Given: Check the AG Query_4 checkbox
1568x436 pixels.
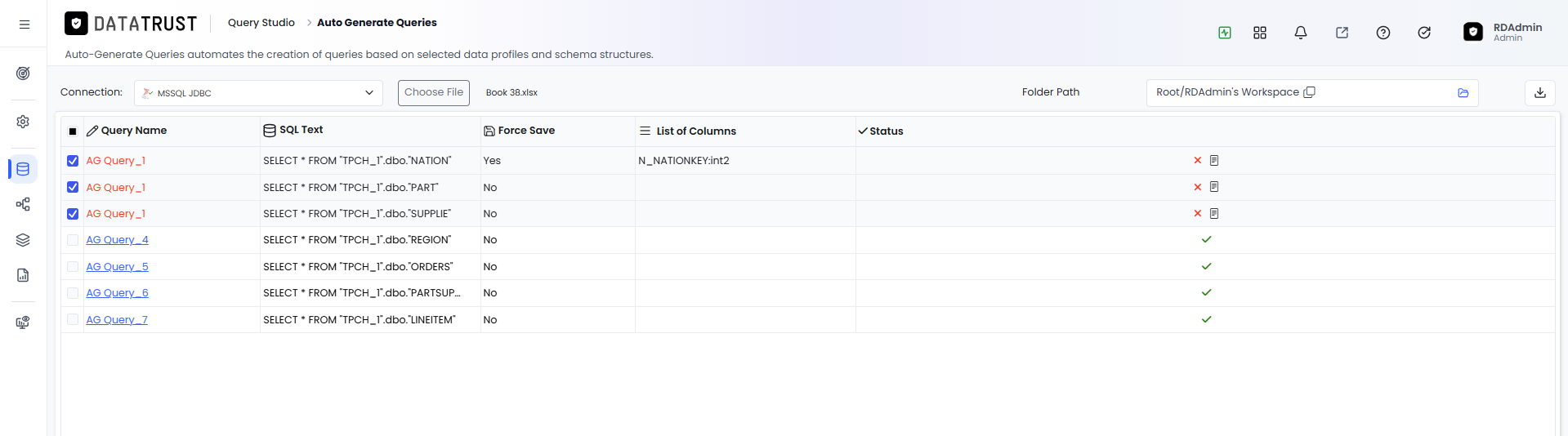Looking at the screenshot, I should point(73,240).
